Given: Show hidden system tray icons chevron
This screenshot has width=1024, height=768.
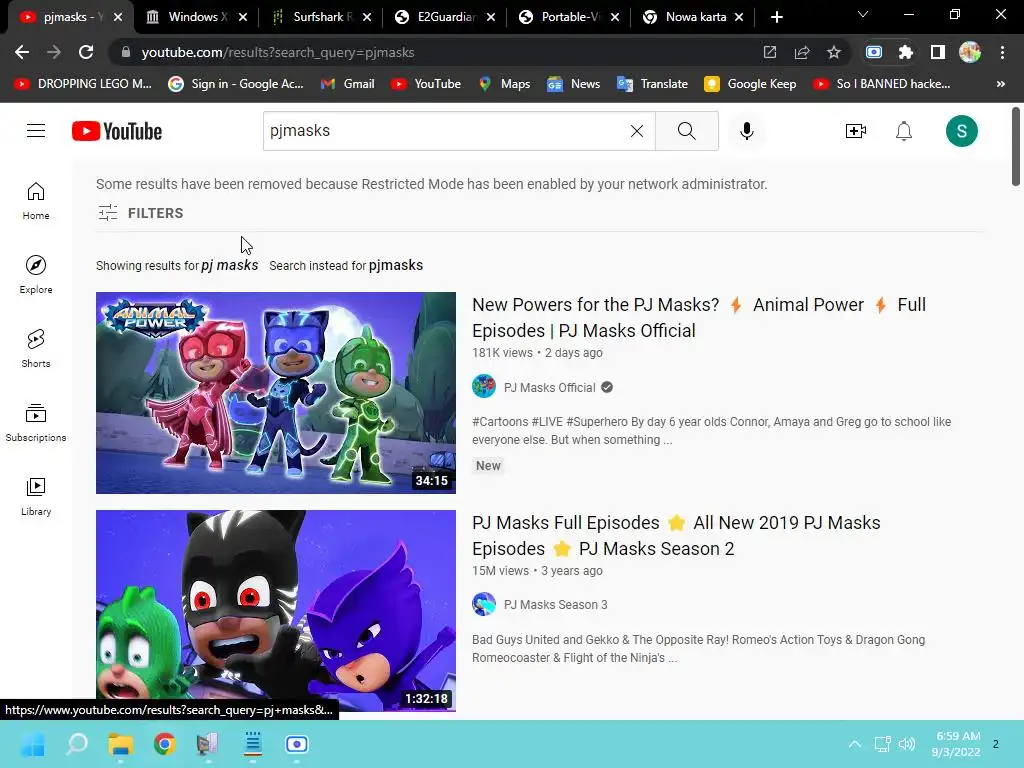Looking at the screenshot, I should coord(854,744).
